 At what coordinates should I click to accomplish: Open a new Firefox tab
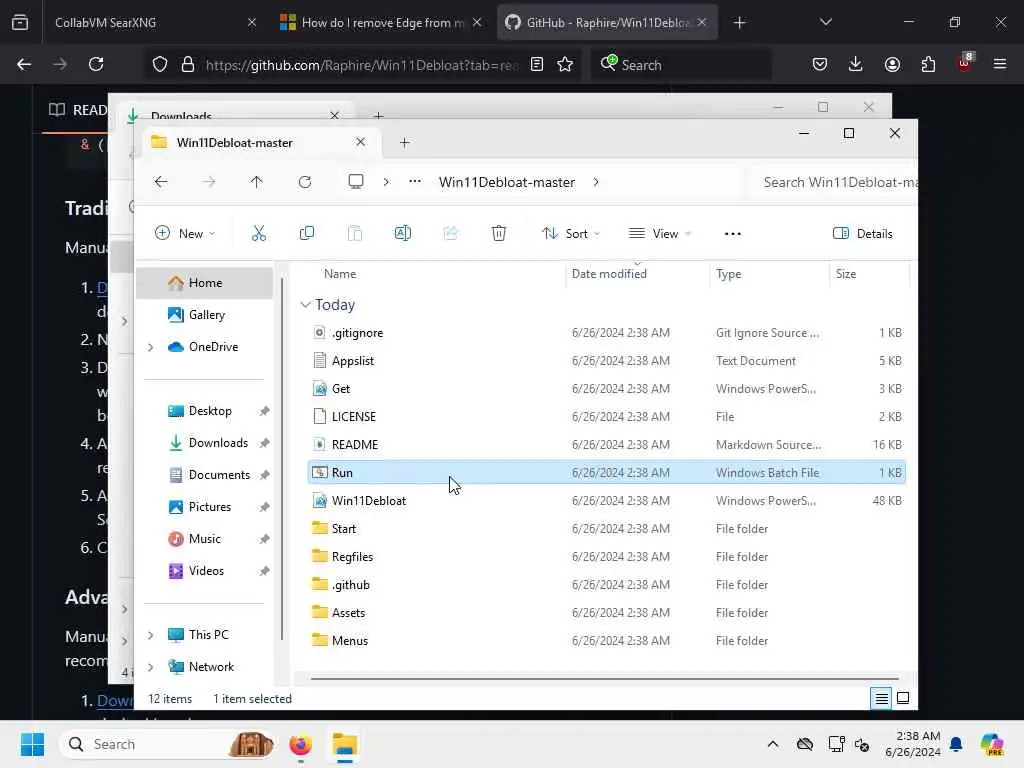(739, 23)
